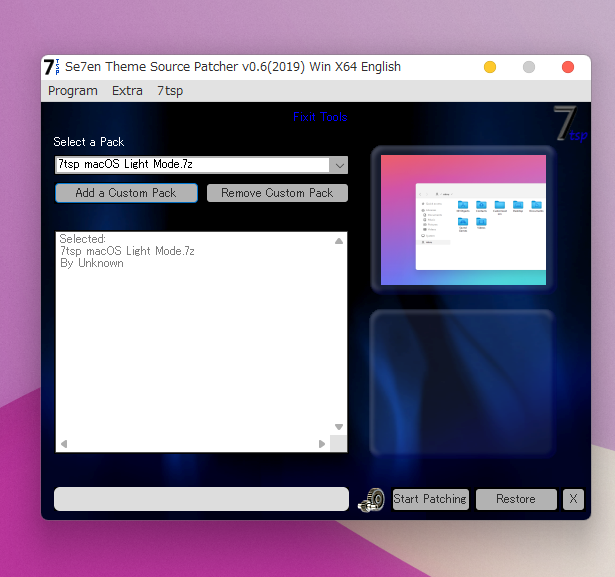Viewport: 615px width, 577px height.
Task: Click the Restore button
Action: tap(516, 499)
